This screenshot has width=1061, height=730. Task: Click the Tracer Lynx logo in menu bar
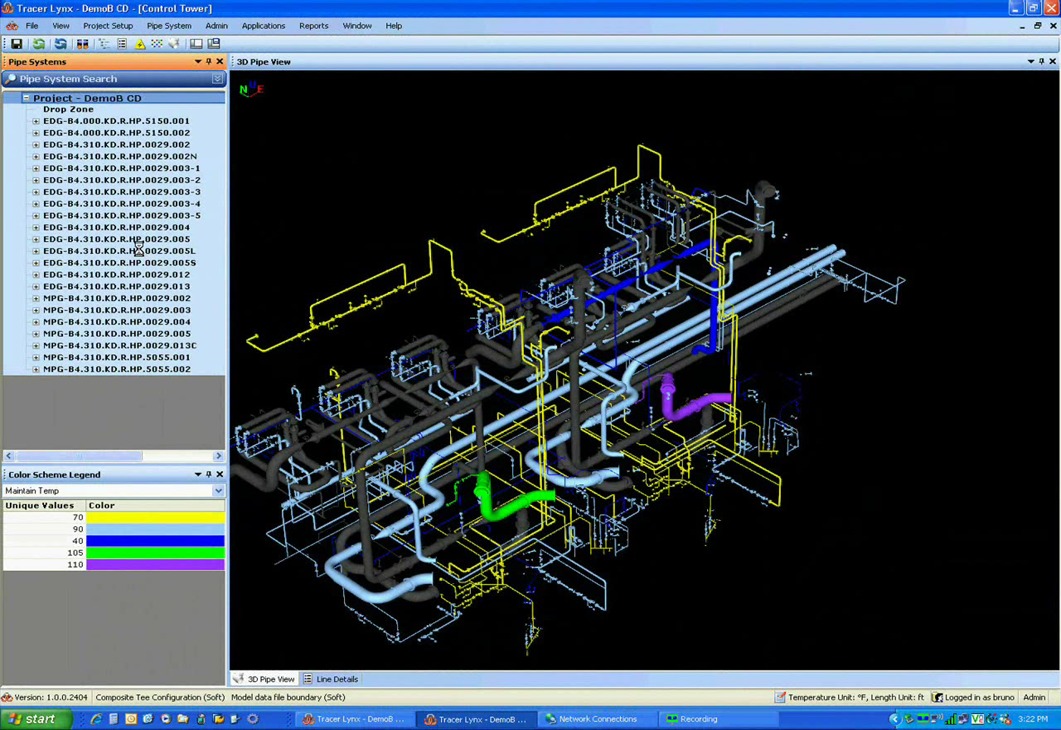(x=12, y=26)
